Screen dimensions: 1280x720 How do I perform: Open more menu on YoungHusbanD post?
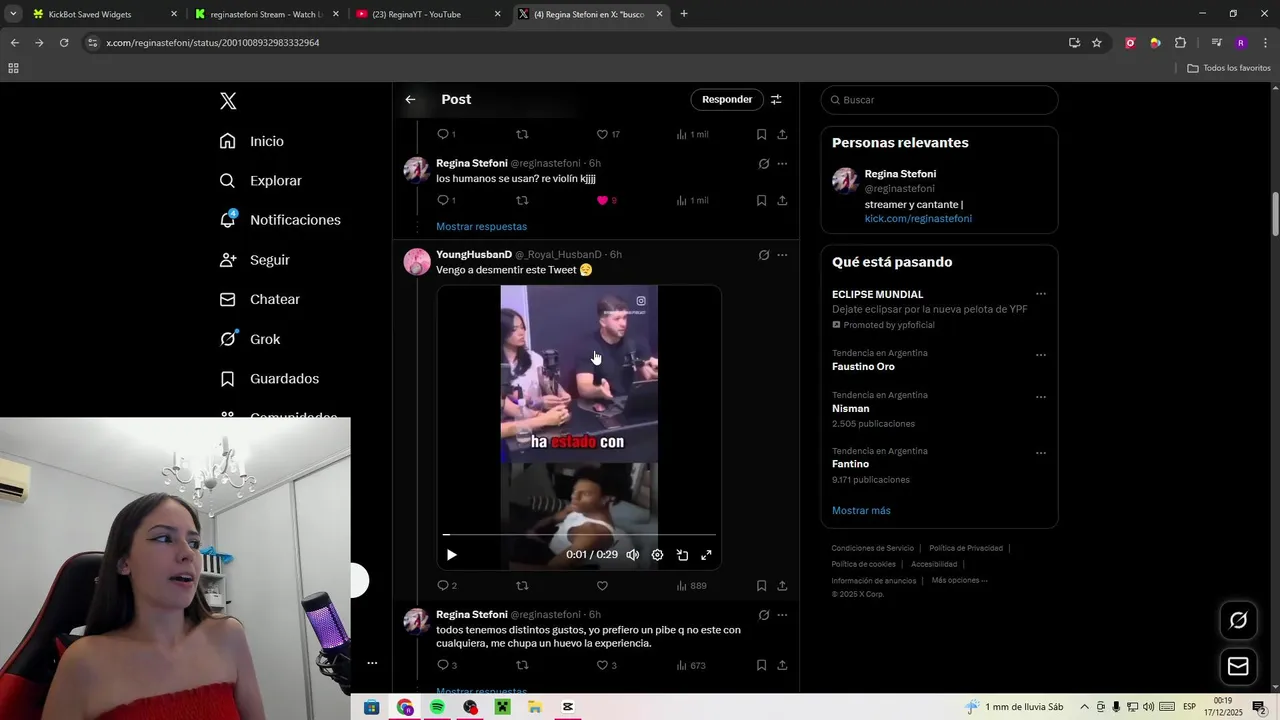pyautogui.click(x=782, y=255)
